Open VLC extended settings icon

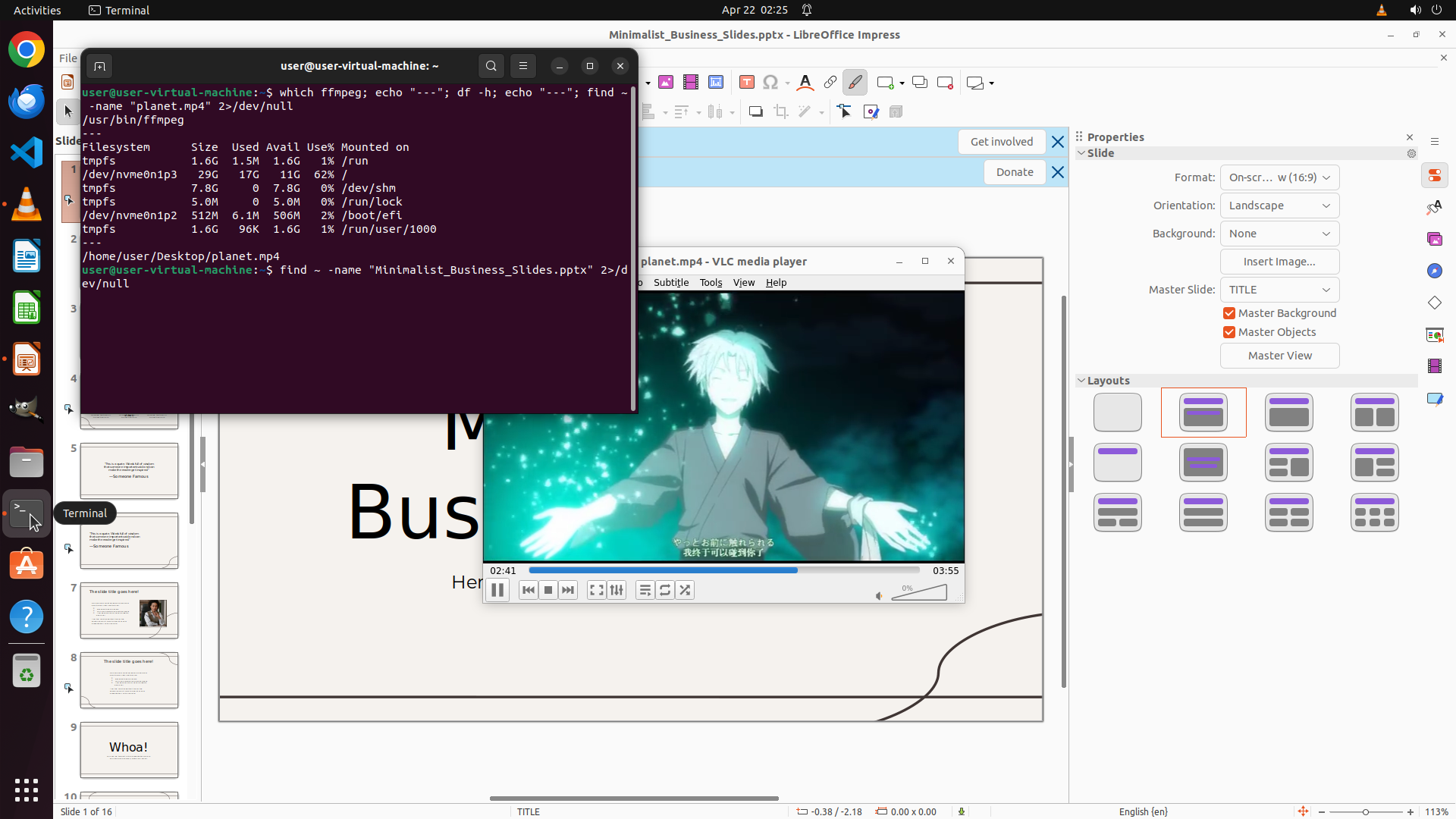coord(617,590)
